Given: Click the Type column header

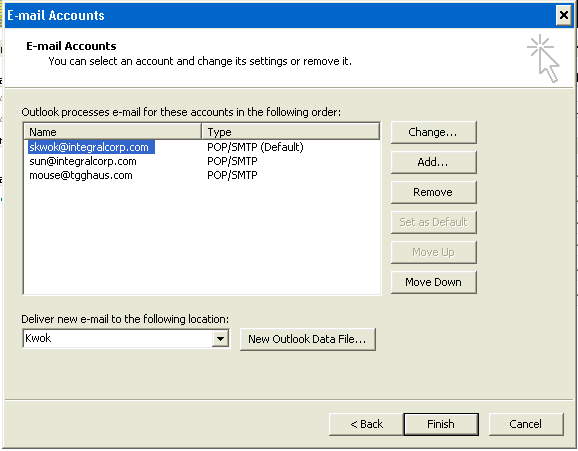Looking at the screenshot, I should tap(290, 132).
